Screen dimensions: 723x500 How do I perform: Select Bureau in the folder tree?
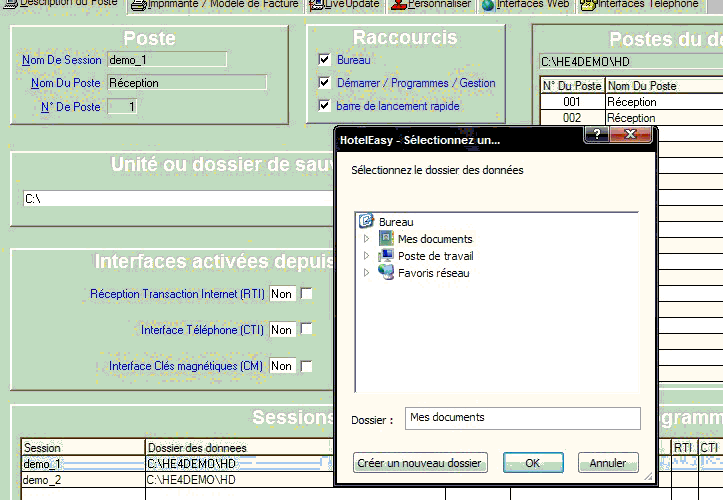coord(396,222)
